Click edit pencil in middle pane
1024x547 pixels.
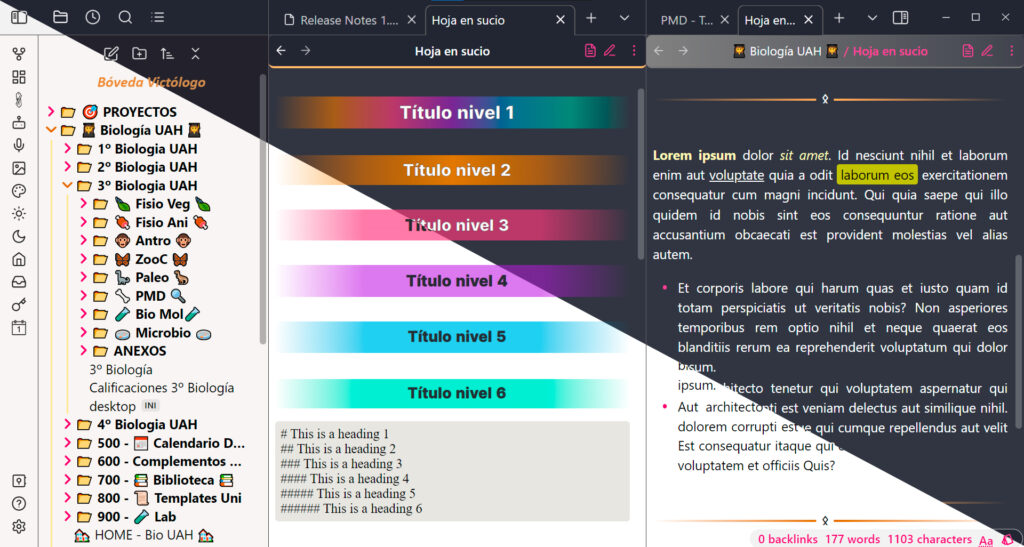click(x=610, y=51)
